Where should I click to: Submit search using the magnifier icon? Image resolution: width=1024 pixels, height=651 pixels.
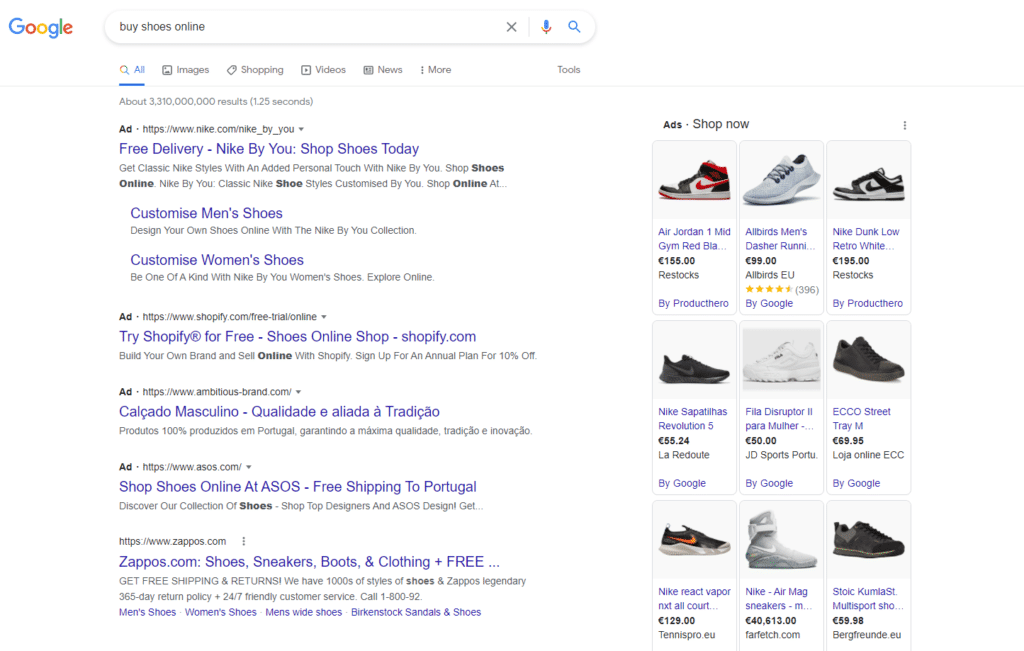pyautogui.click(x=574, y=27)
